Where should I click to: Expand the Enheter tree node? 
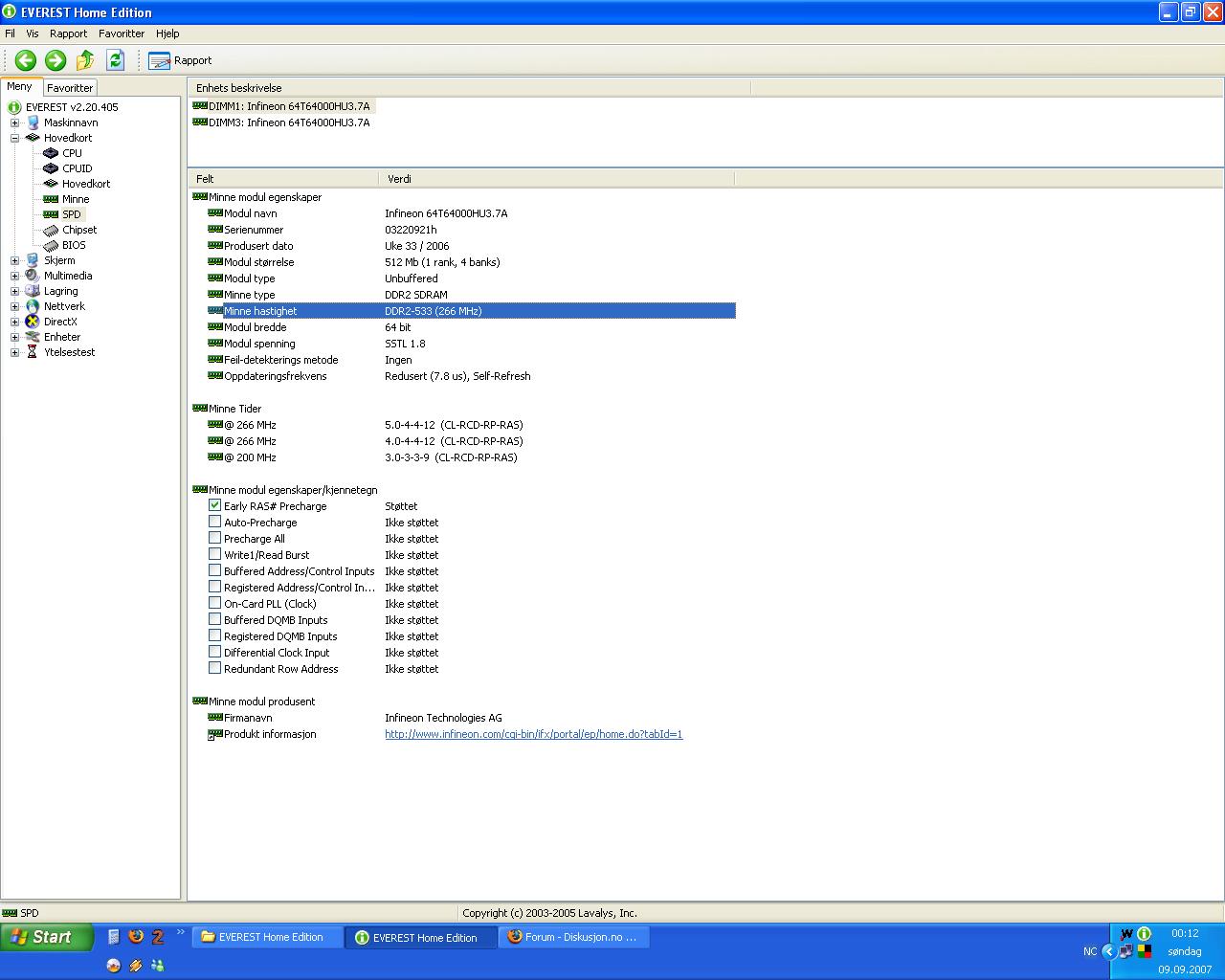pyautogui.click(x=14, y=337)
